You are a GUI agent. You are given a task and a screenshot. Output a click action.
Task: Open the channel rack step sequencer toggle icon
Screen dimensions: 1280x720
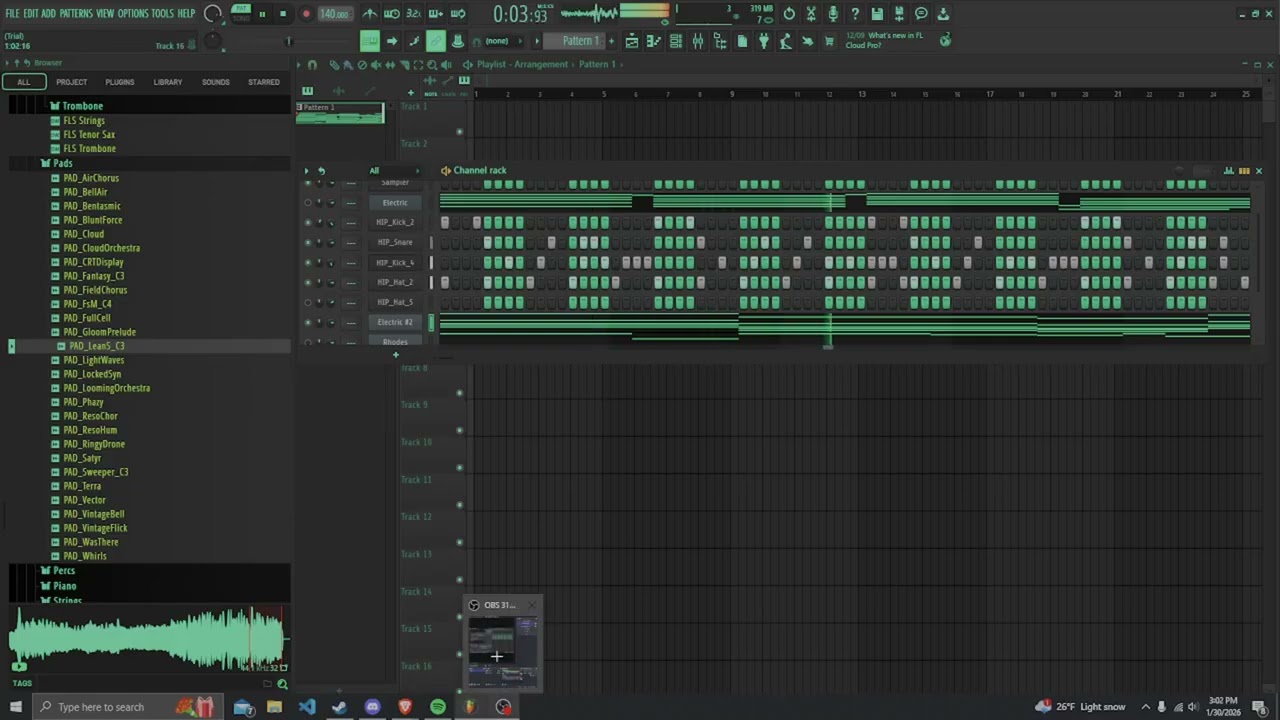(1244, 171)
